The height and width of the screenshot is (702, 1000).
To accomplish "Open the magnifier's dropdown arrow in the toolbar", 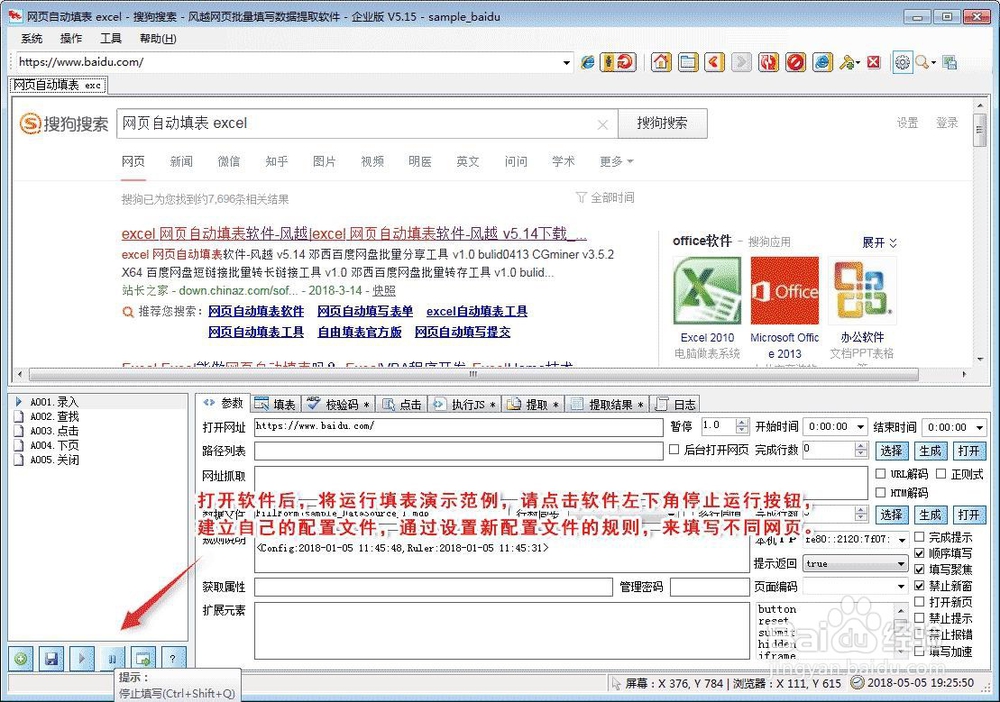I will pos(934,62).
